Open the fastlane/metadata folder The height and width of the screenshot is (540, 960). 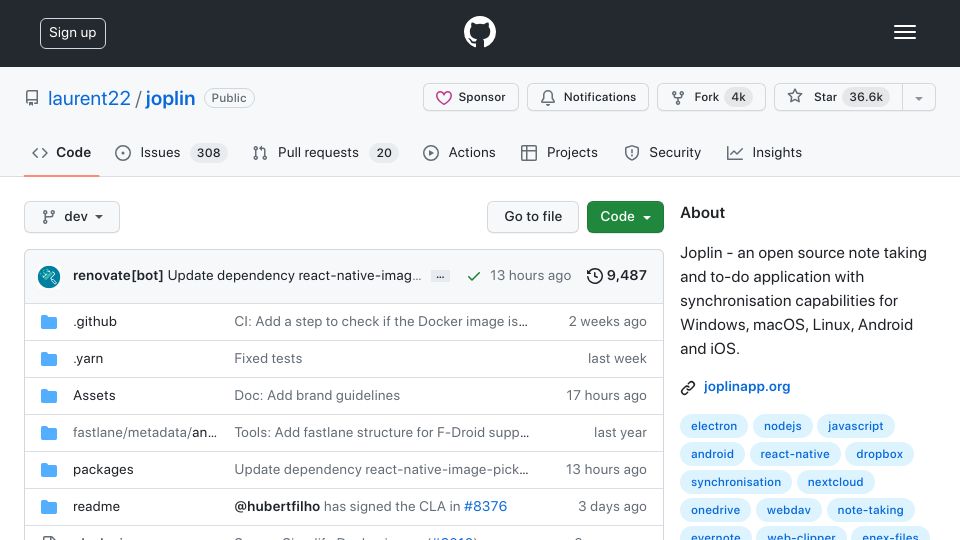[x=145, y=432]
